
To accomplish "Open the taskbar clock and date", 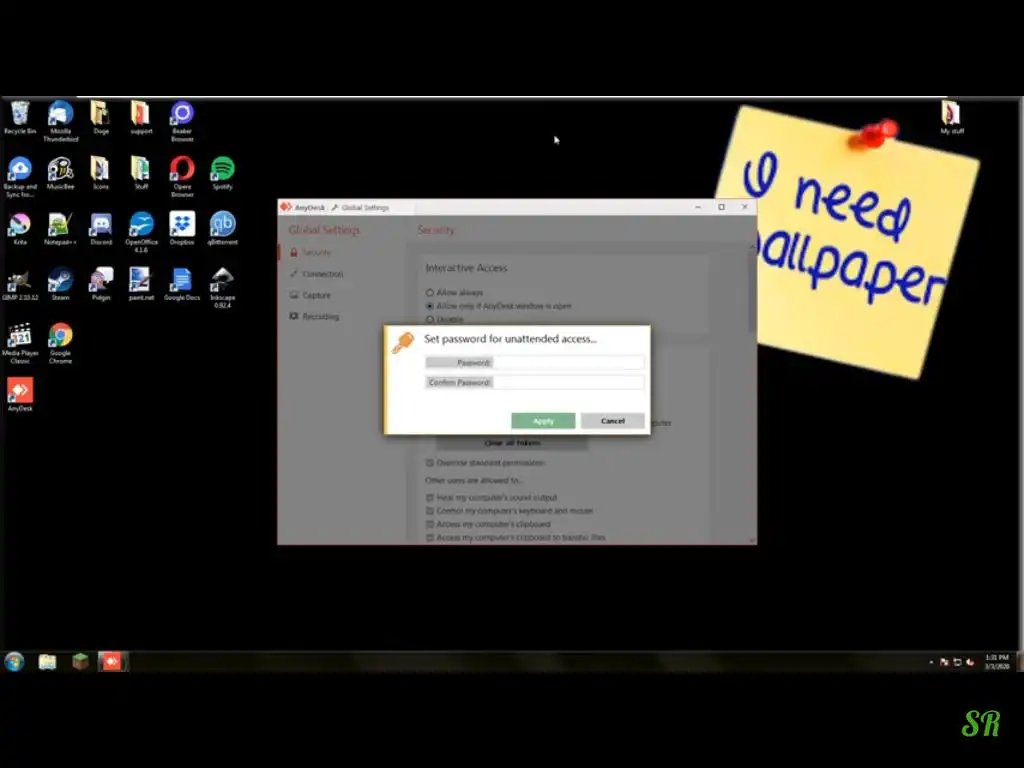I will coord(997,662).
